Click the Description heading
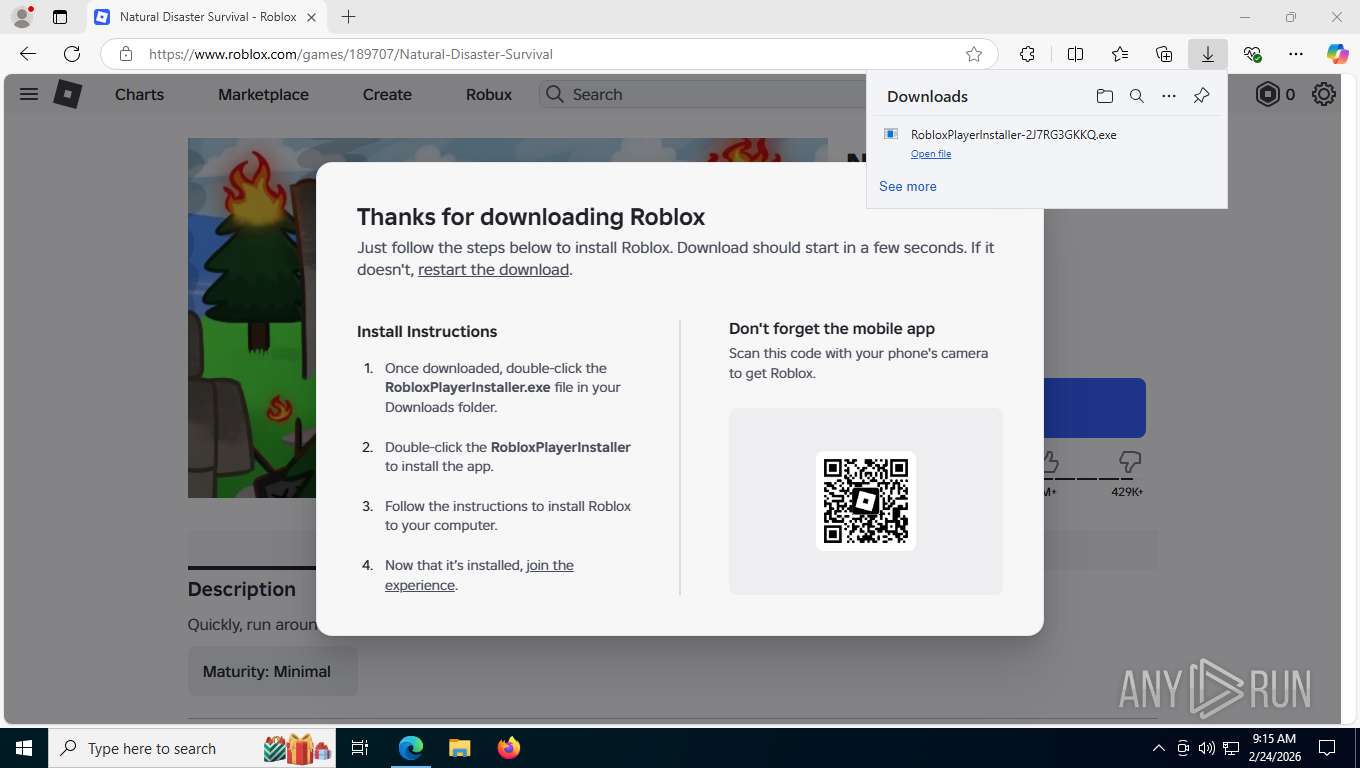This screenshot has height=768, width=1360. point(242,589)
